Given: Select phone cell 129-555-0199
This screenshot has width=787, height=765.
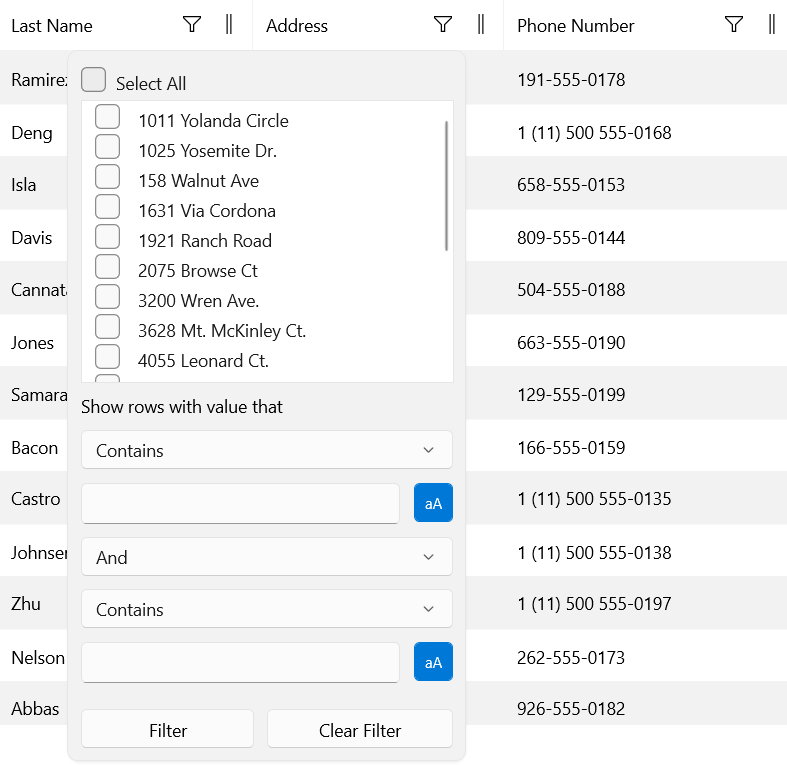Looking at the screenshot, I should pyautogui.click(x=571, y=395).
